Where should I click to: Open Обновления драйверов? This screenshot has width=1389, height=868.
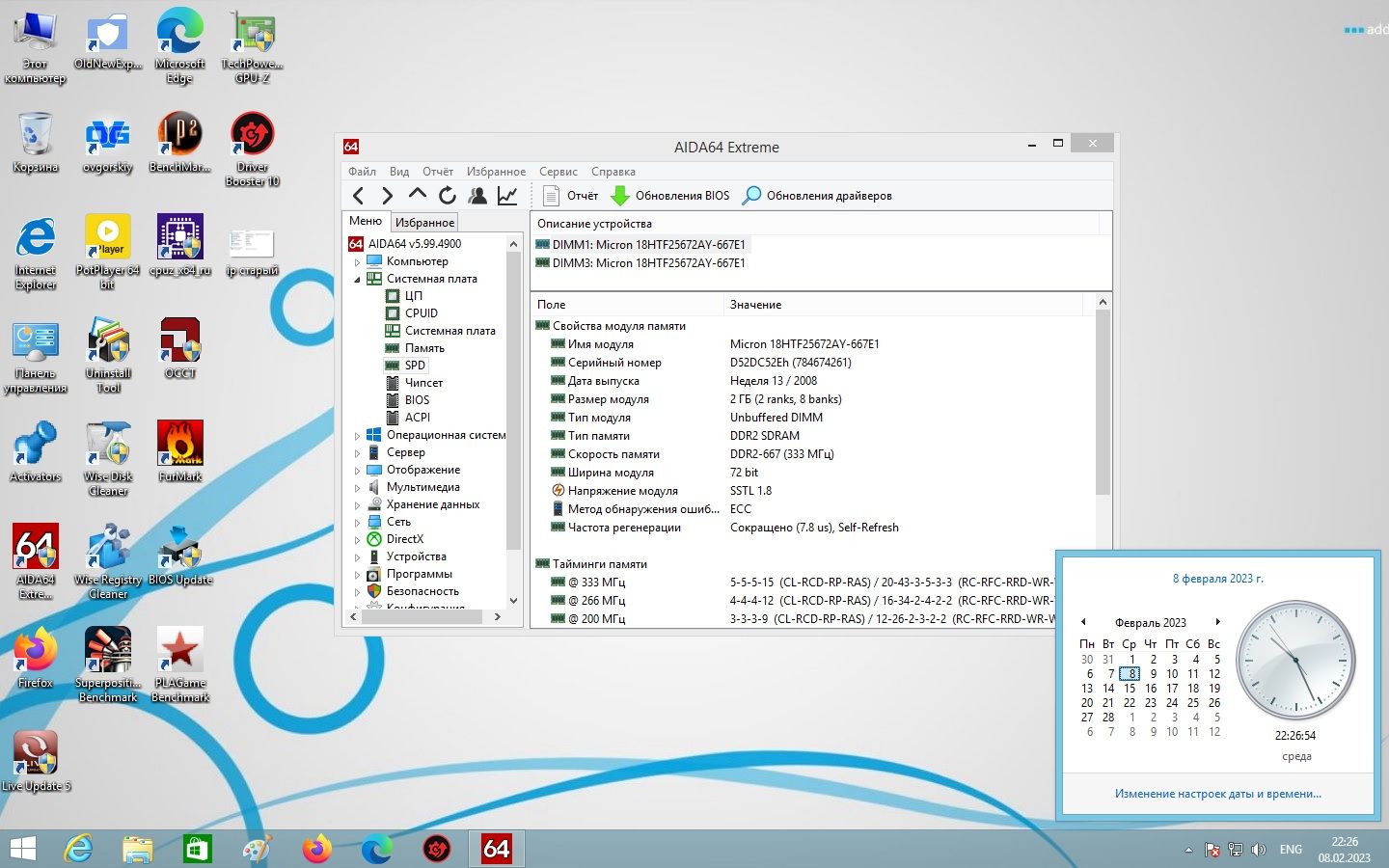[817, 196]
